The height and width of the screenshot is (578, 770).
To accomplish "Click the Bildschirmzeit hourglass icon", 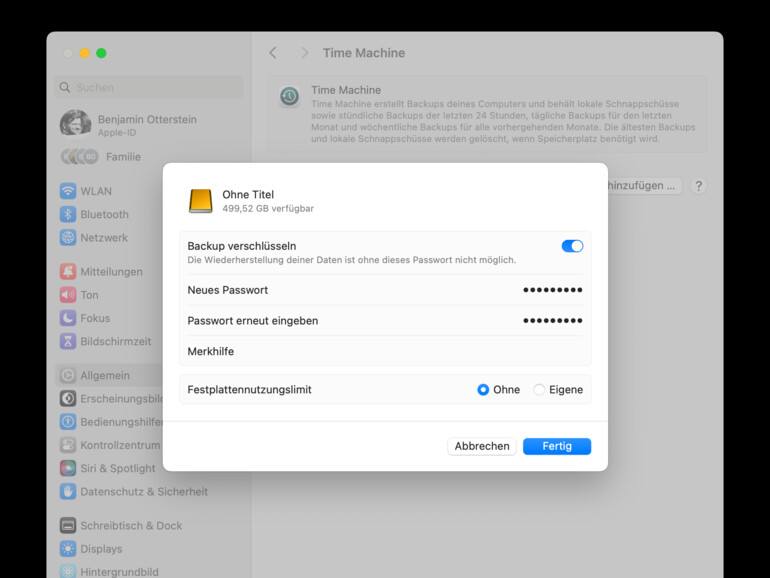I will 68,341.
